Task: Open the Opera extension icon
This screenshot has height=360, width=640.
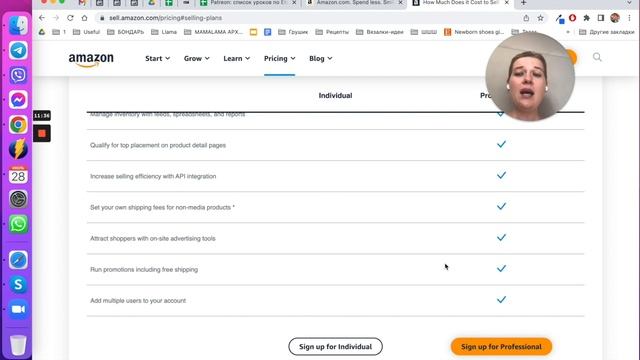Action: (x=573, y=18)
